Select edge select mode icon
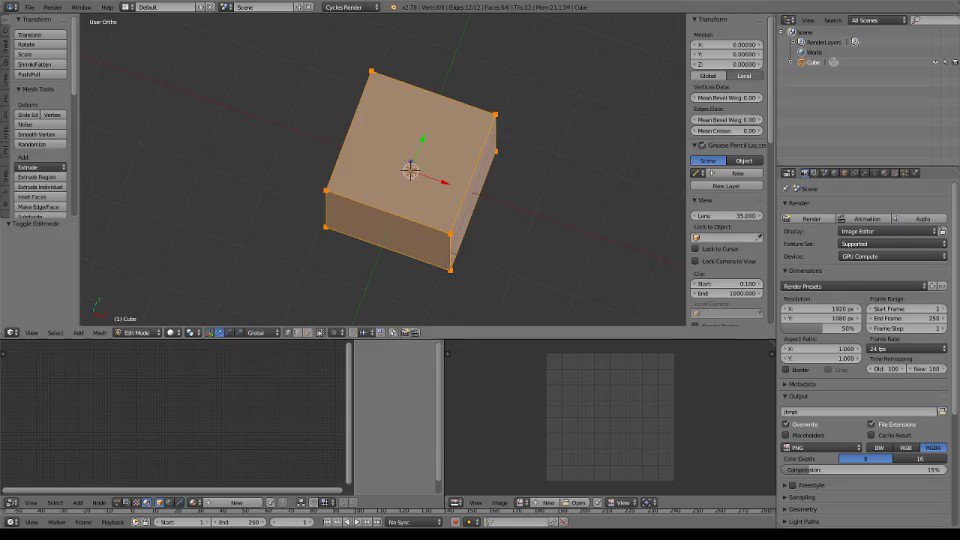The width and height of the screenshot is (960, 540). [298, 332]
